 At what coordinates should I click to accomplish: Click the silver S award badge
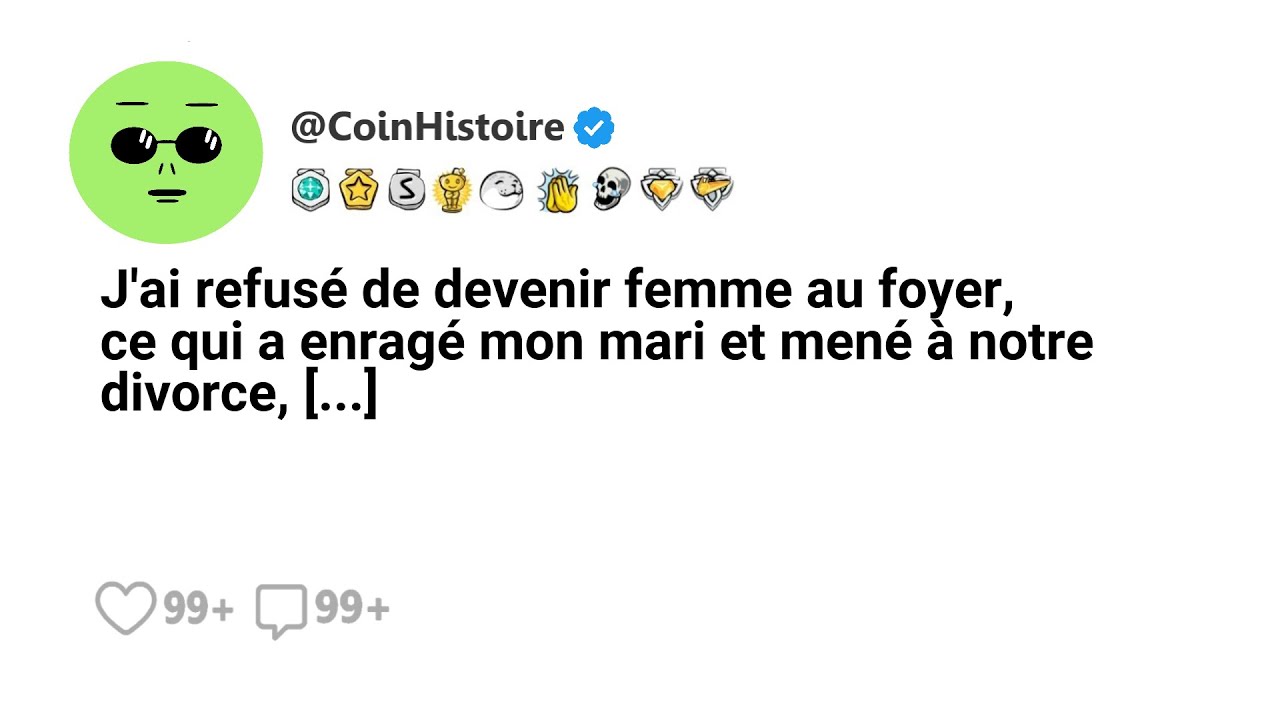click(406, 190)
